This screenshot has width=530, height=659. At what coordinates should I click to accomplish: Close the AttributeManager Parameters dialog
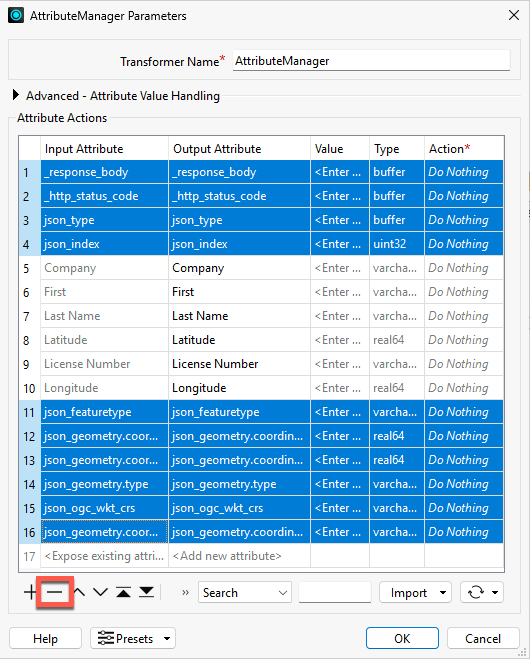tap(514, 16)
